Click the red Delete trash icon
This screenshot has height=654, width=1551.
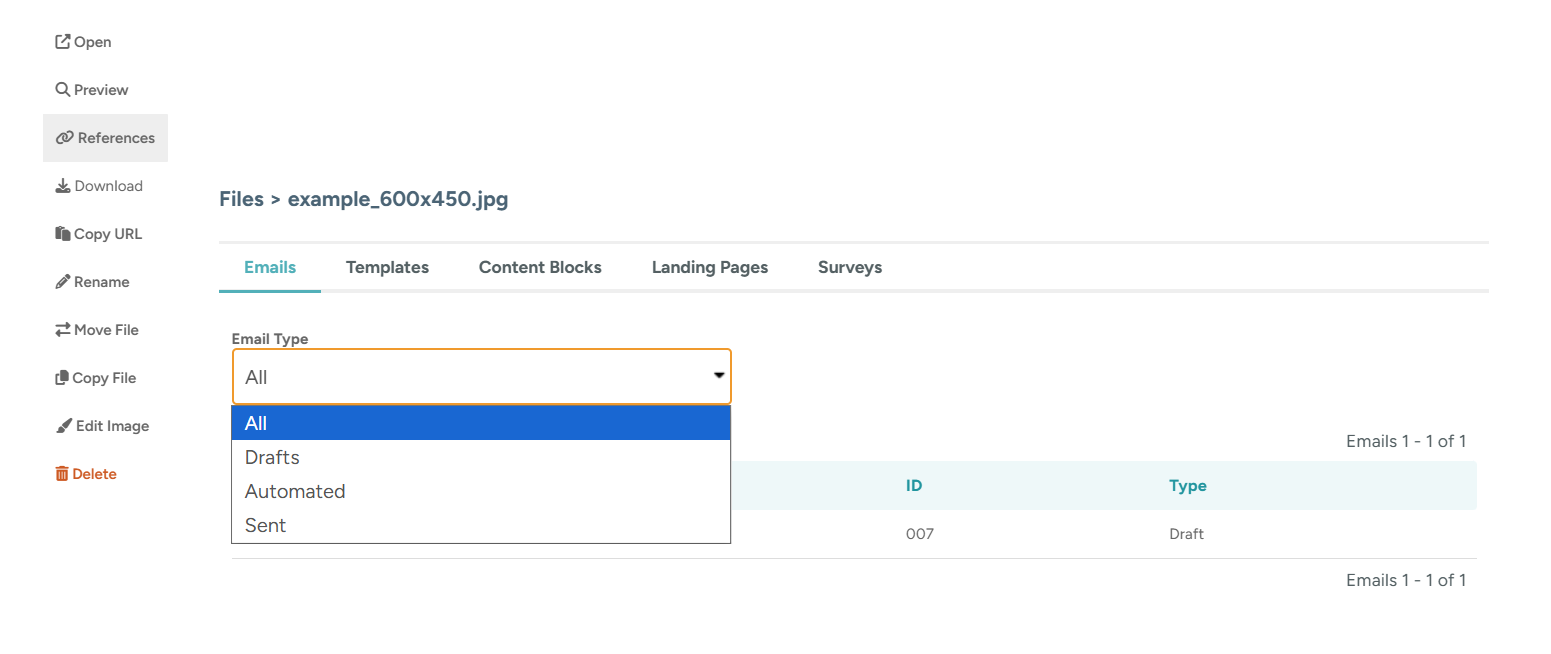(x=62, y=474)
